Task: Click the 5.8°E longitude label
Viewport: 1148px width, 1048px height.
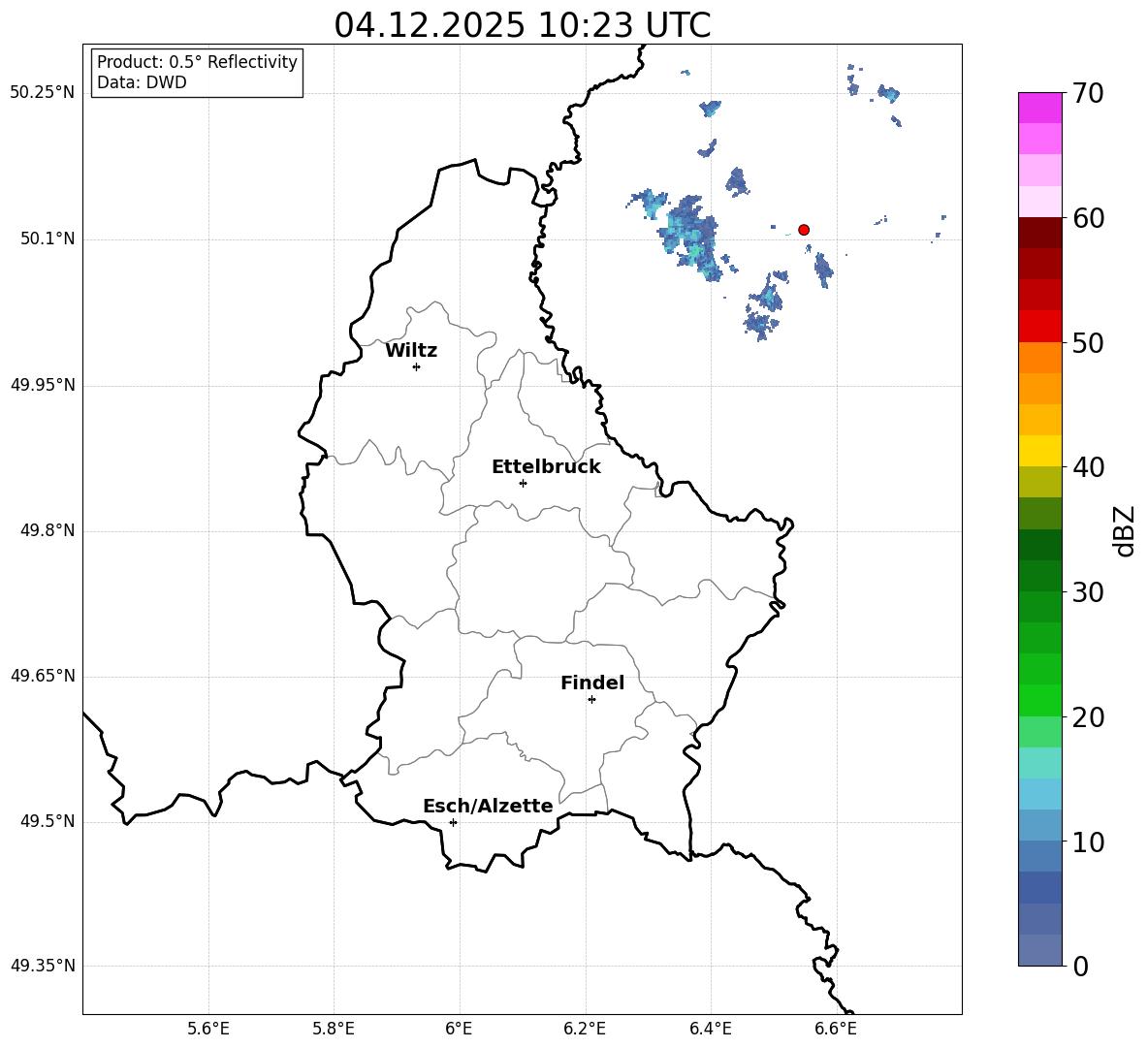Action: click(x=334, y=1029)
